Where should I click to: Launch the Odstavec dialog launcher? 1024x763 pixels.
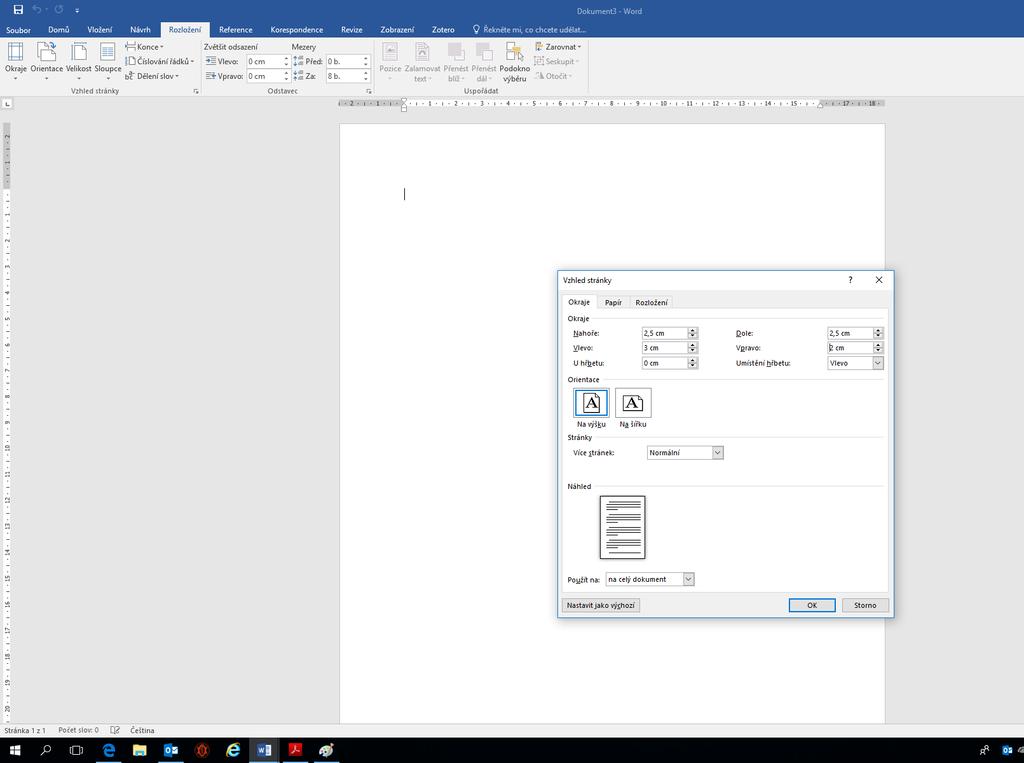click(x=369, y=91)
